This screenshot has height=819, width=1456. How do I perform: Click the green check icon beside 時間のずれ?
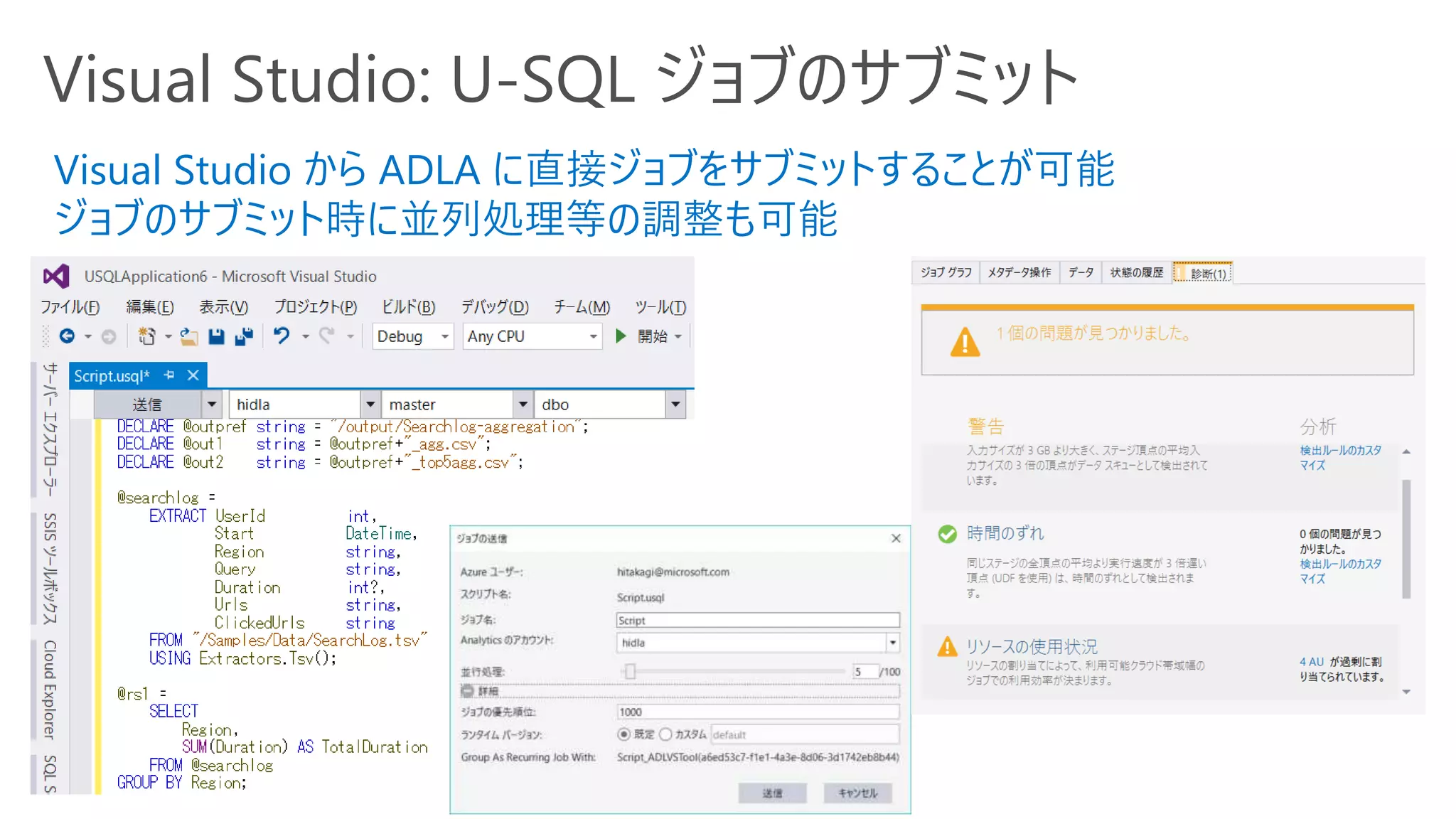[947, 534]
